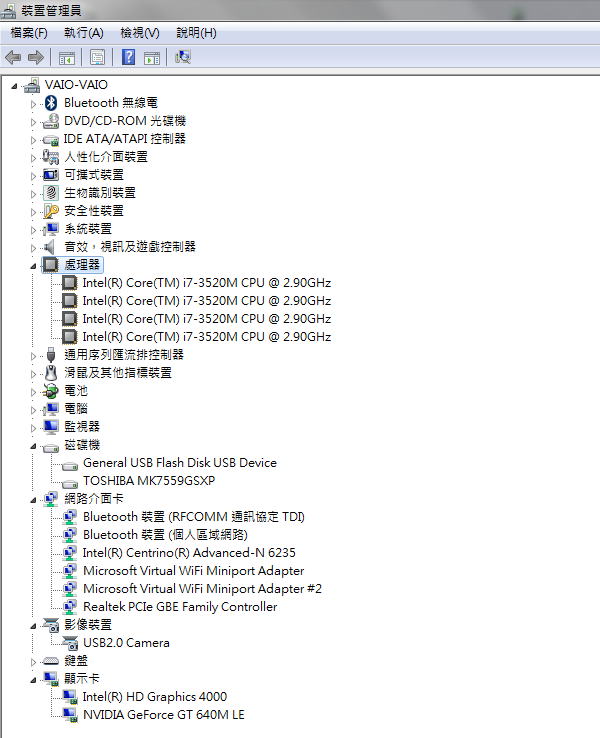Expand the Bluetooth 無線電 node
Screen dimensions: 600x738
tap(33, 104)
